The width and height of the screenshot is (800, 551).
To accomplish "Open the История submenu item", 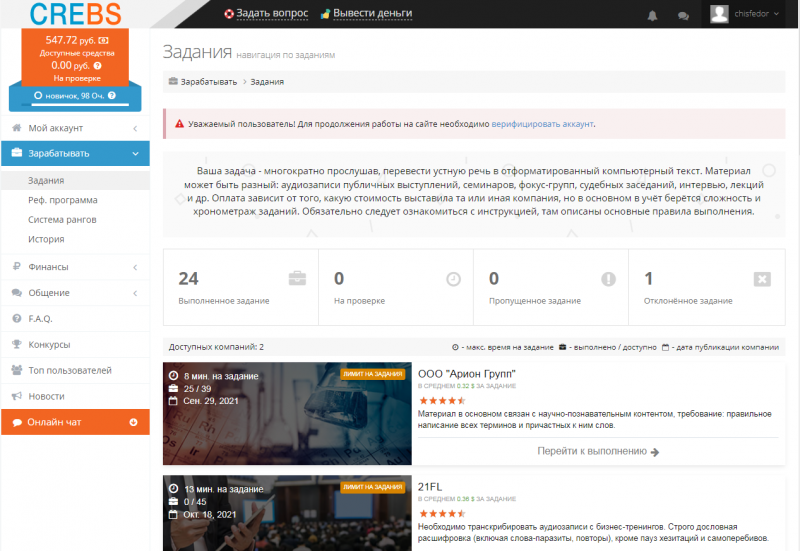I will click(x=46, y=239).
